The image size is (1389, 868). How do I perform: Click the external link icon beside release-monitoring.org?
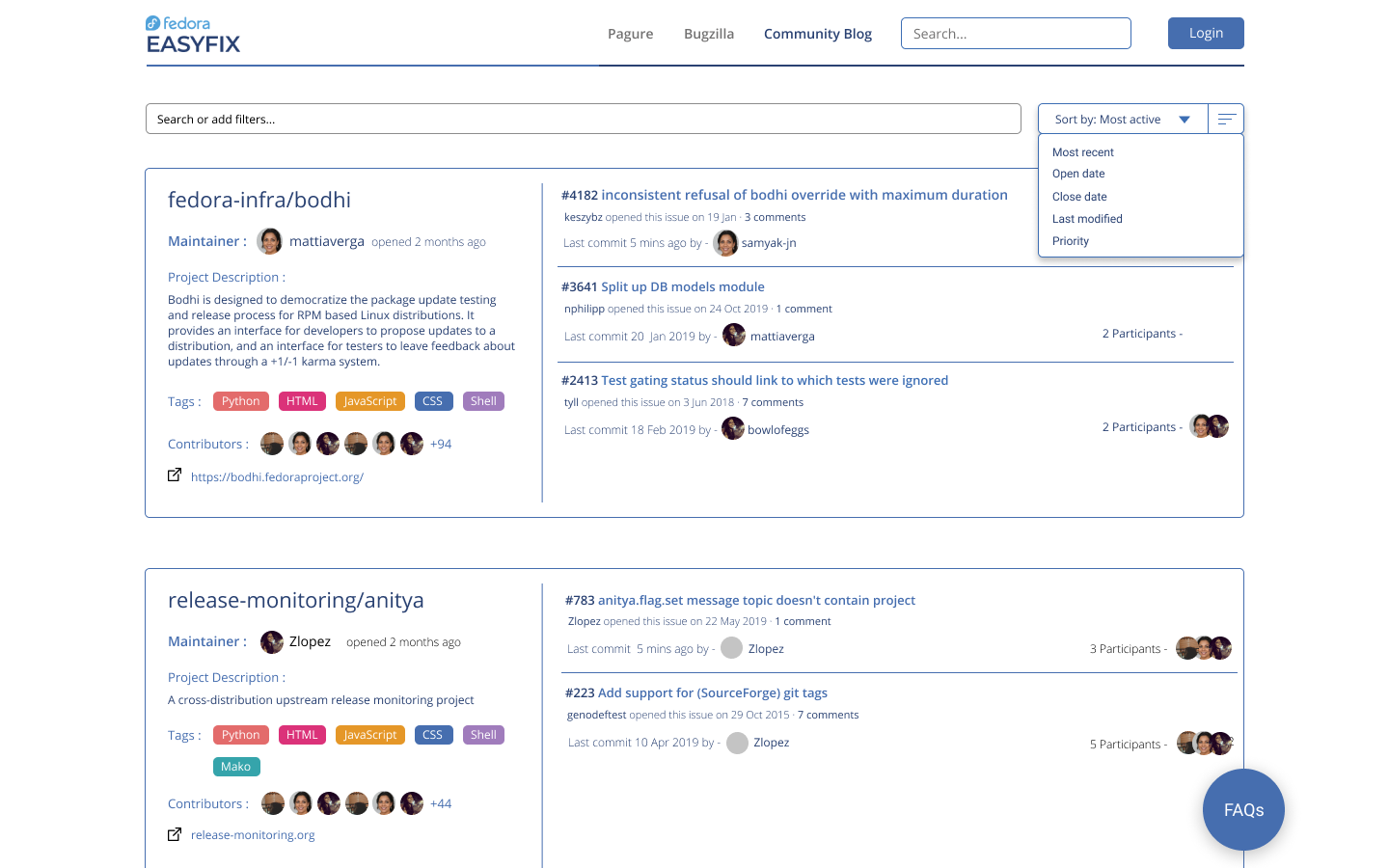pos(175,834)
